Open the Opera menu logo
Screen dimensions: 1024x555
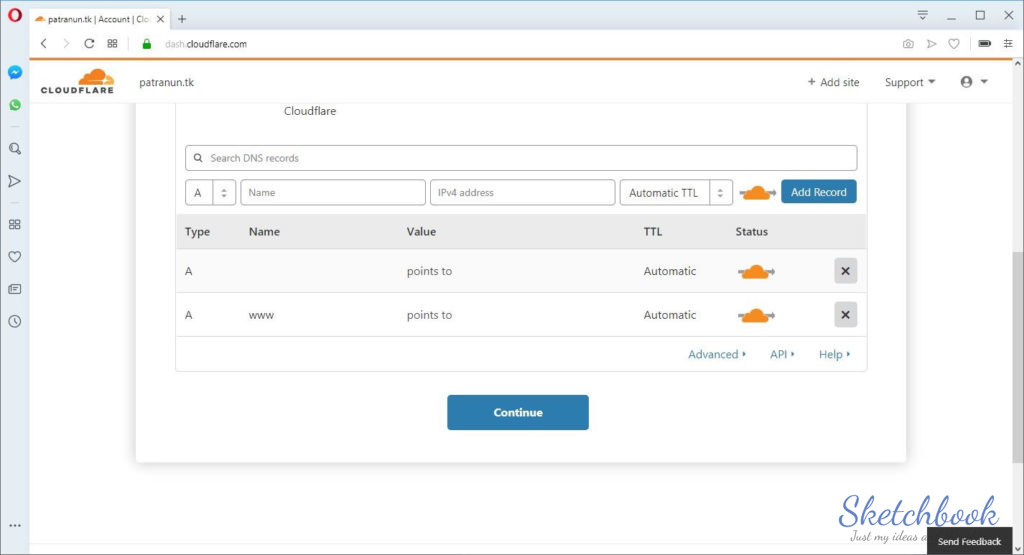[14, 15]
